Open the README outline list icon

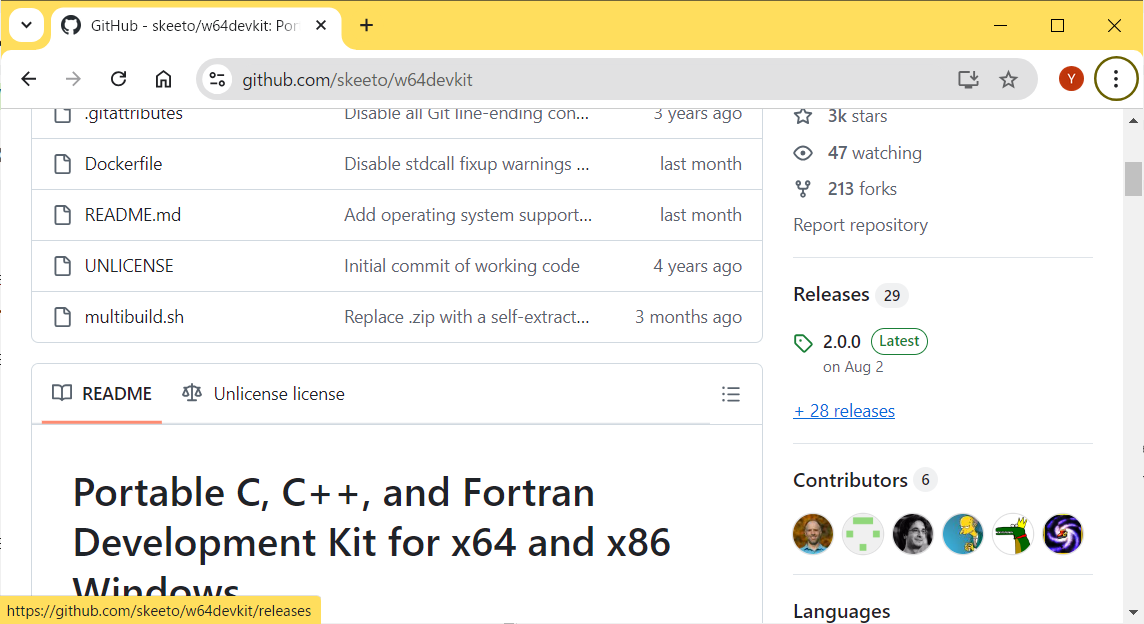click(x=731, y=394)
